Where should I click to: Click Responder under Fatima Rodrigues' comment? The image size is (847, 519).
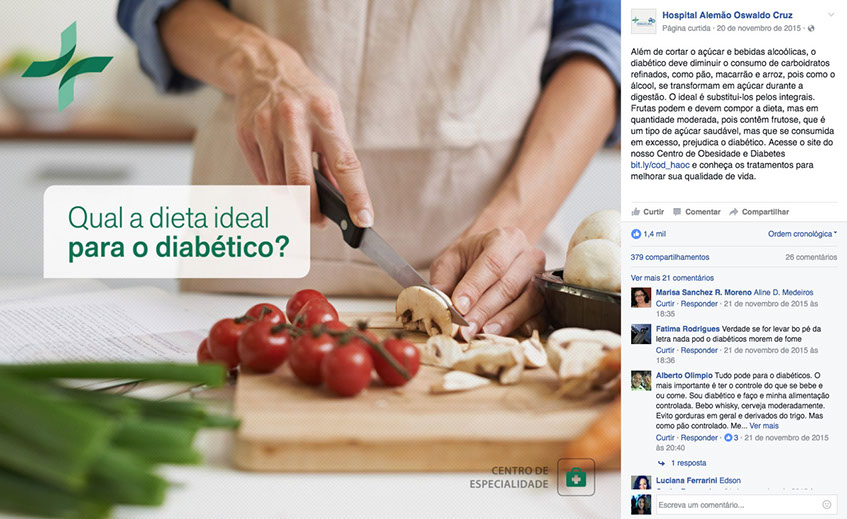(x=699, y=350)
